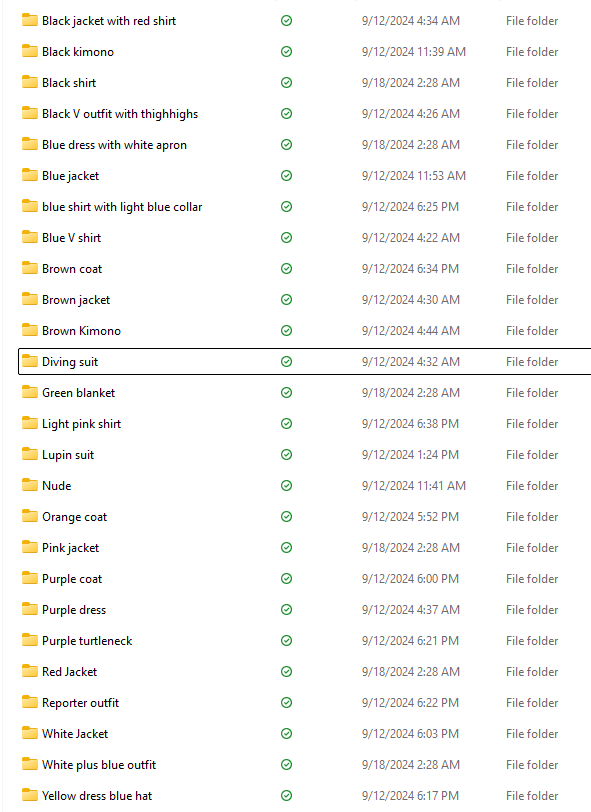The height and width of the screenshot is (812, 591).
Task: Select the Green blanket folder icon
Action: (30, 392)
